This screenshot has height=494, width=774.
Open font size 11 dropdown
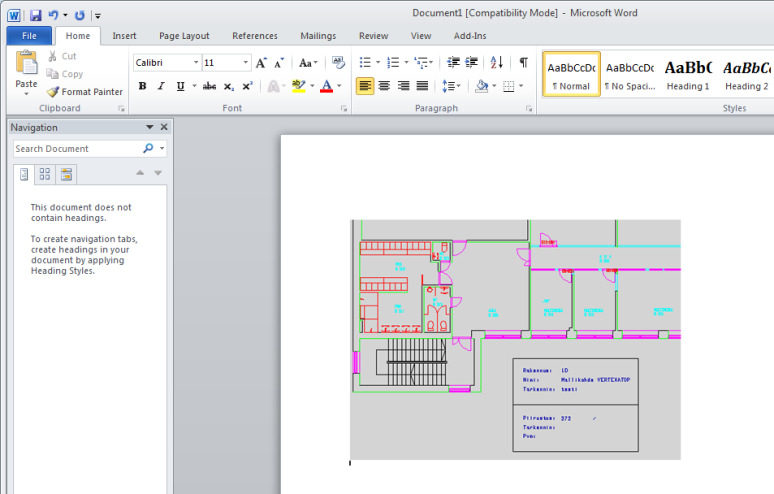(245, 63)
